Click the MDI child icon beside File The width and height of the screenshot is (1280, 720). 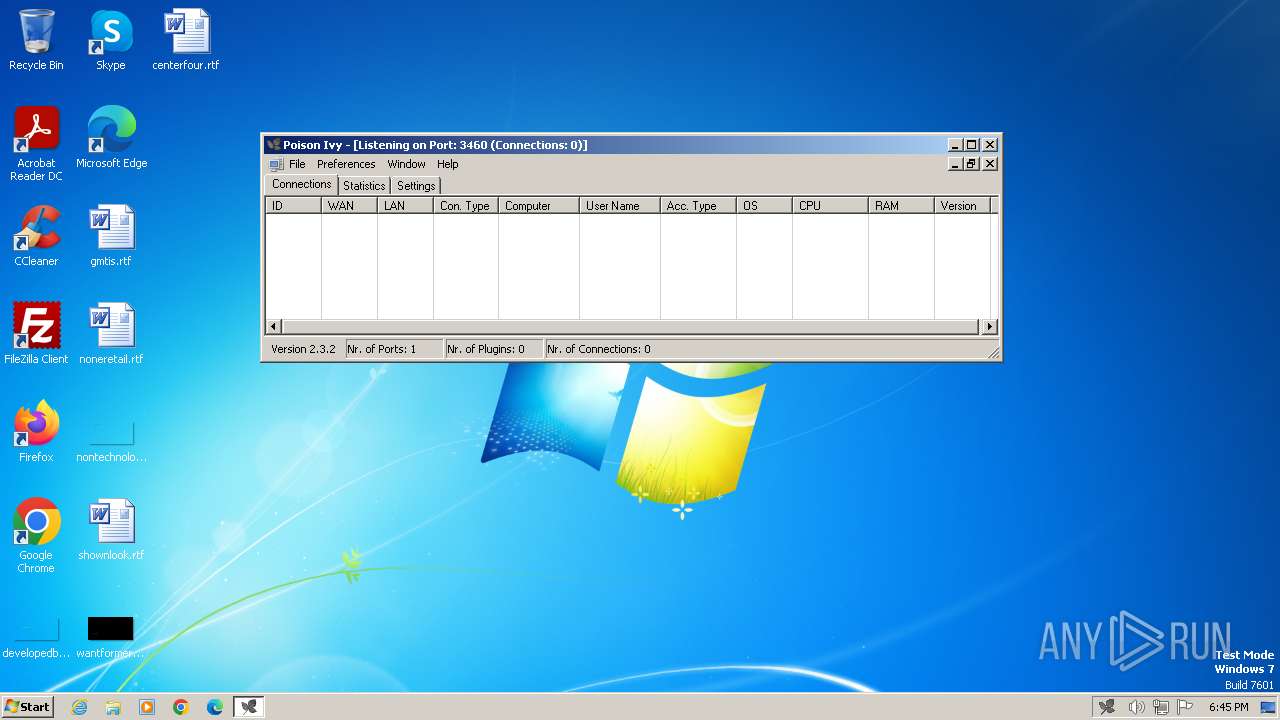(x=276, y=164)
